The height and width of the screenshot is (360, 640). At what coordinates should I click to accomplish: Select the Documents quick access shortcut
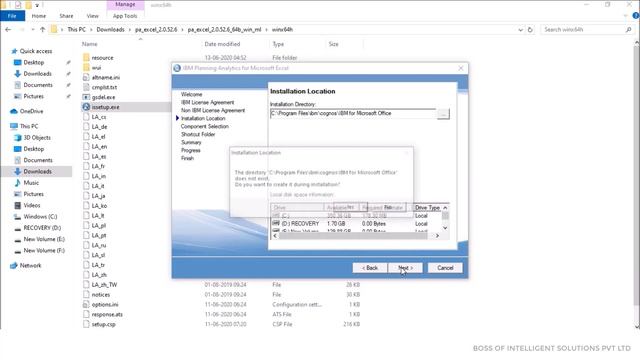38,85
